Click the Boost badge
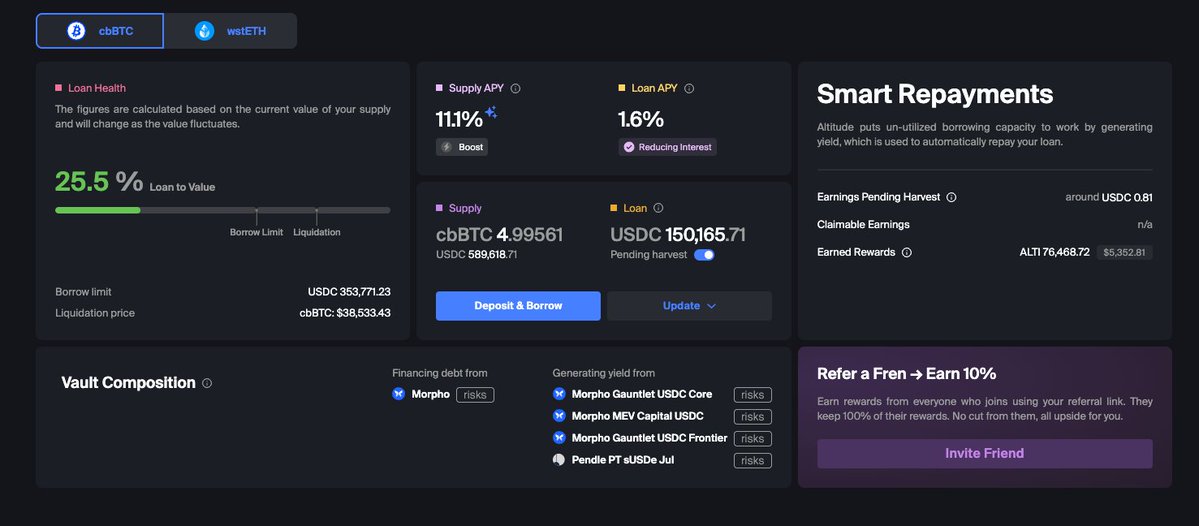The image size is (1199, 526). [462, 147]
